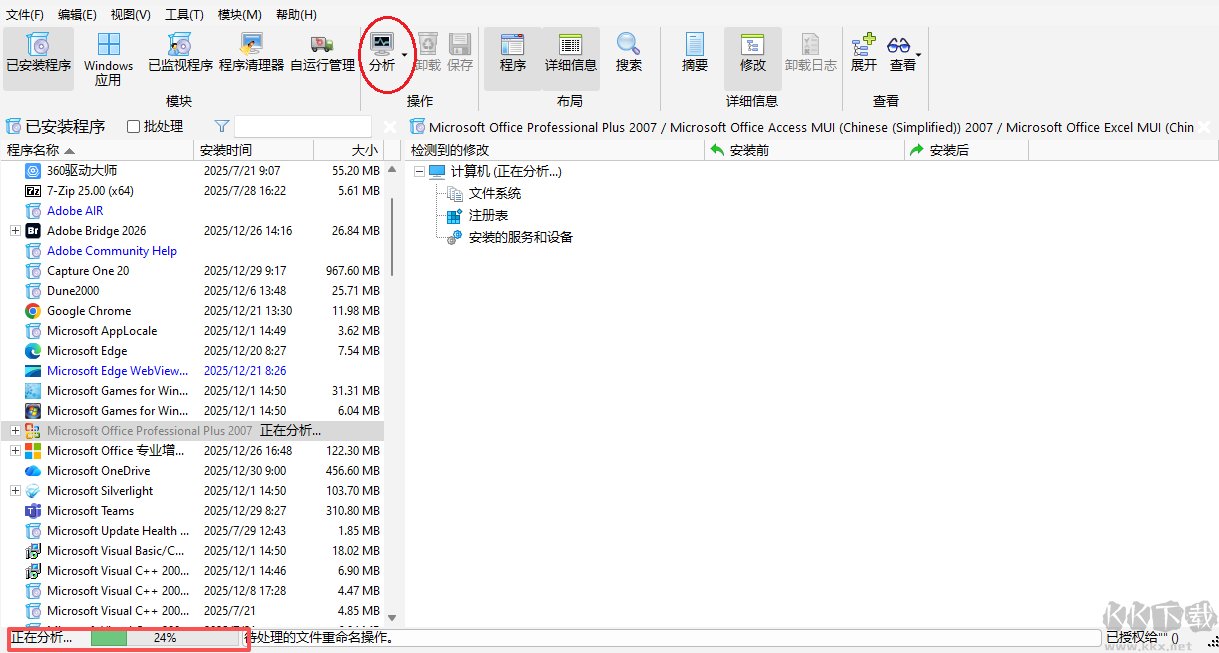Image resolution: width=1219 pixels, height=653 pixels.
Task: Select Microsoft Teams entry
Action: coord(192,511)
